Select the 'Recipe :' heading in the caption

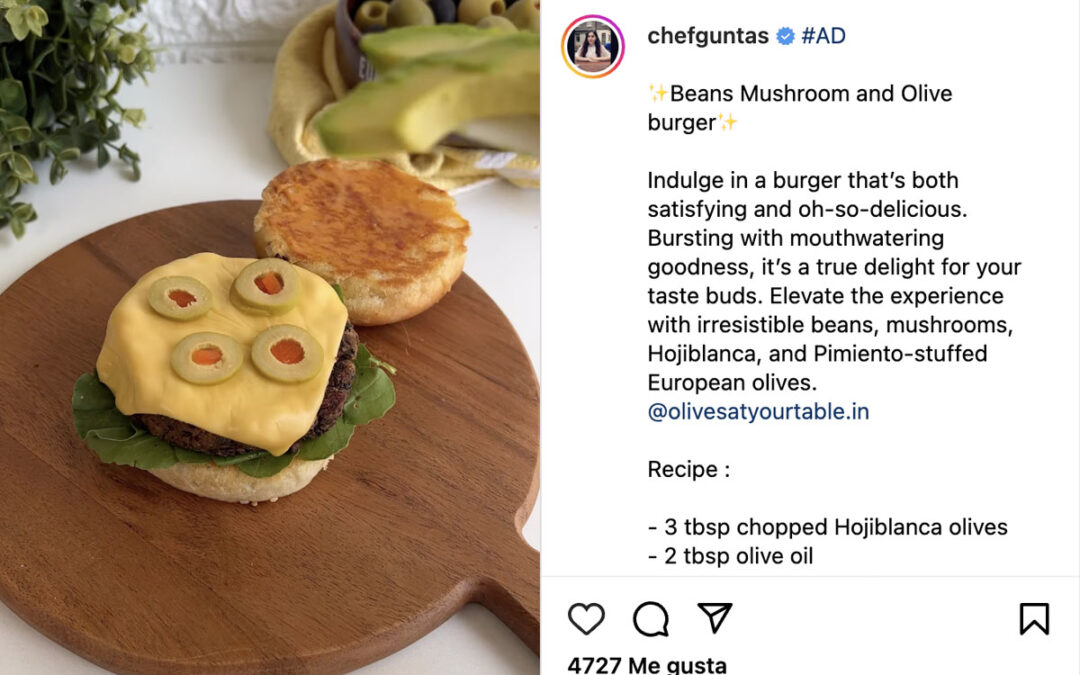689,470
